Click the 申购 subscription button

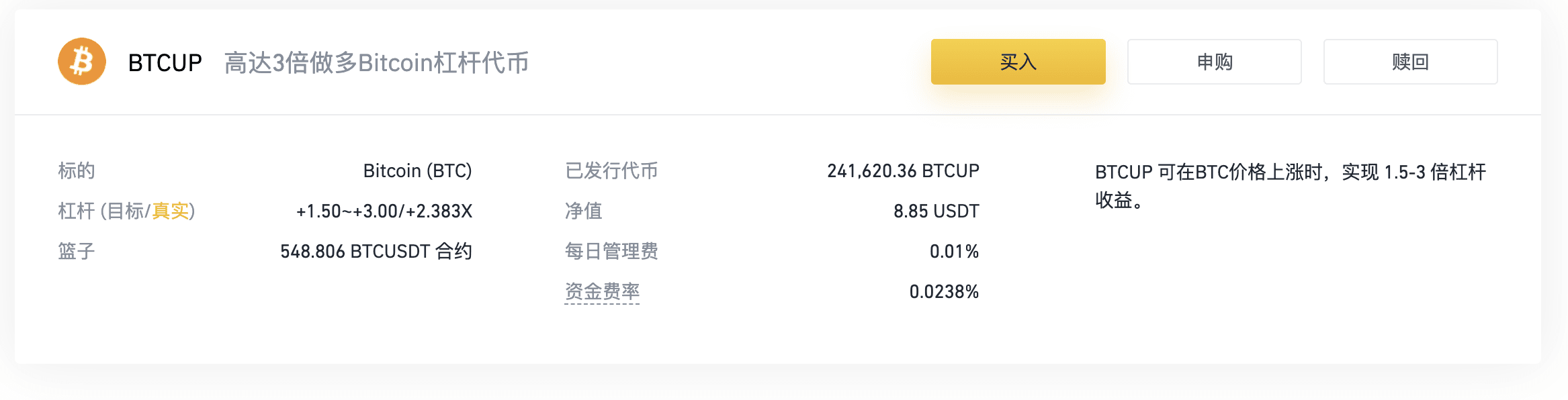pyautogui.click(x=1213, y=61)
